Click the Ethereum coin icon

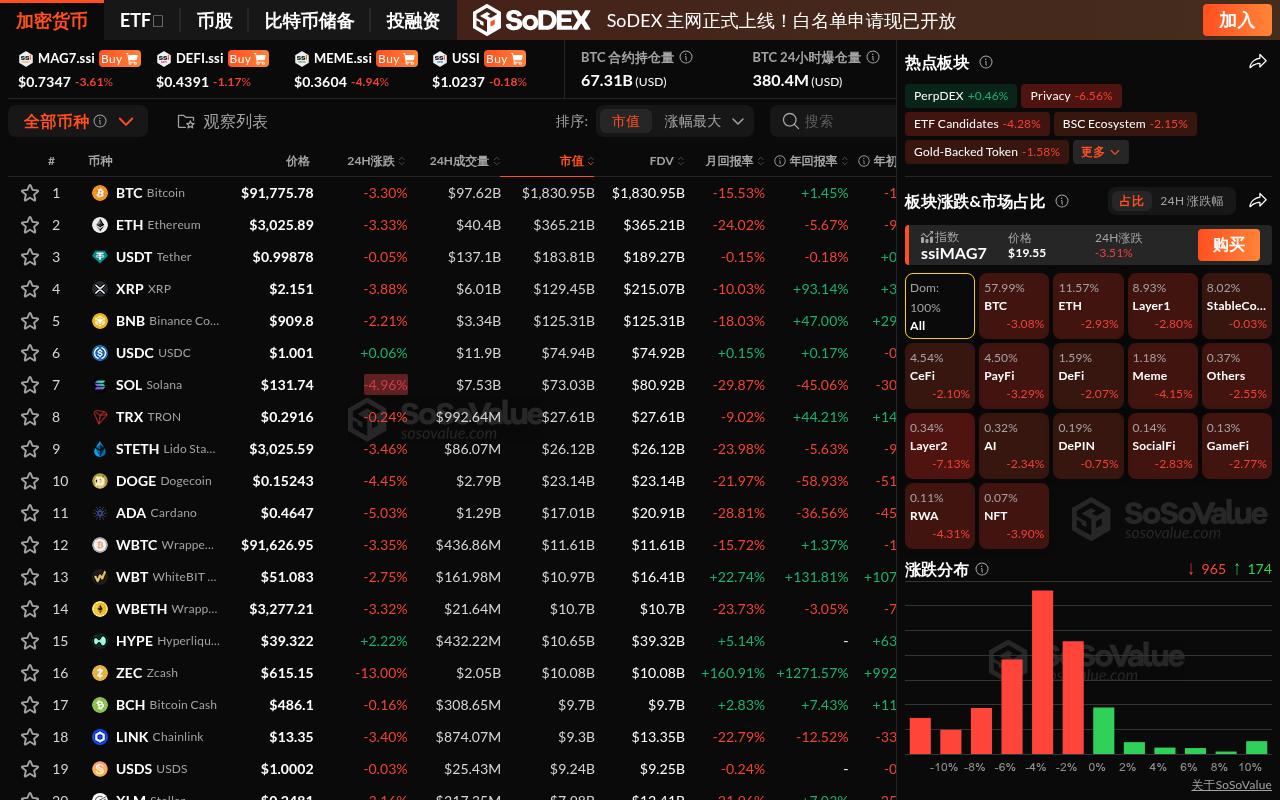coord(100,225)
